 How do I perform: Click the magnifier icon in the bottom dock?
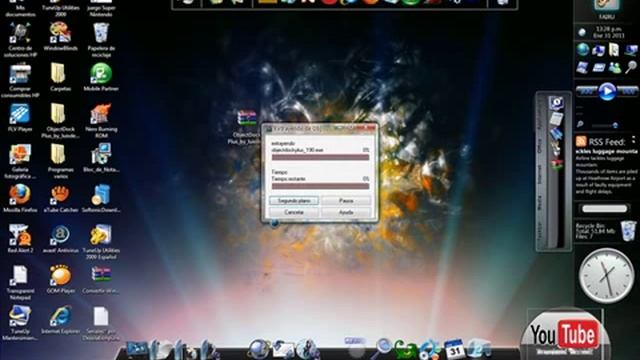(x=383, y=348)
